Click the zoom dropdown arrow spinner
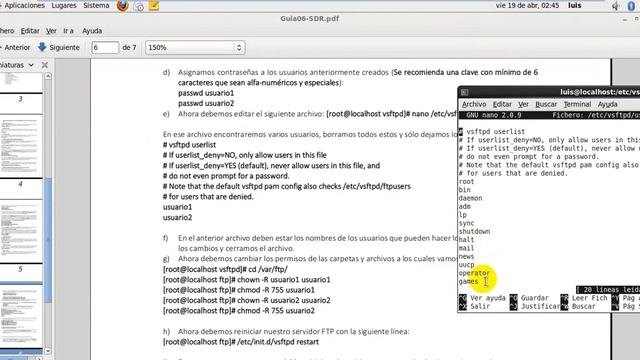The image size is (640, 360). click(x=239, y=47)
